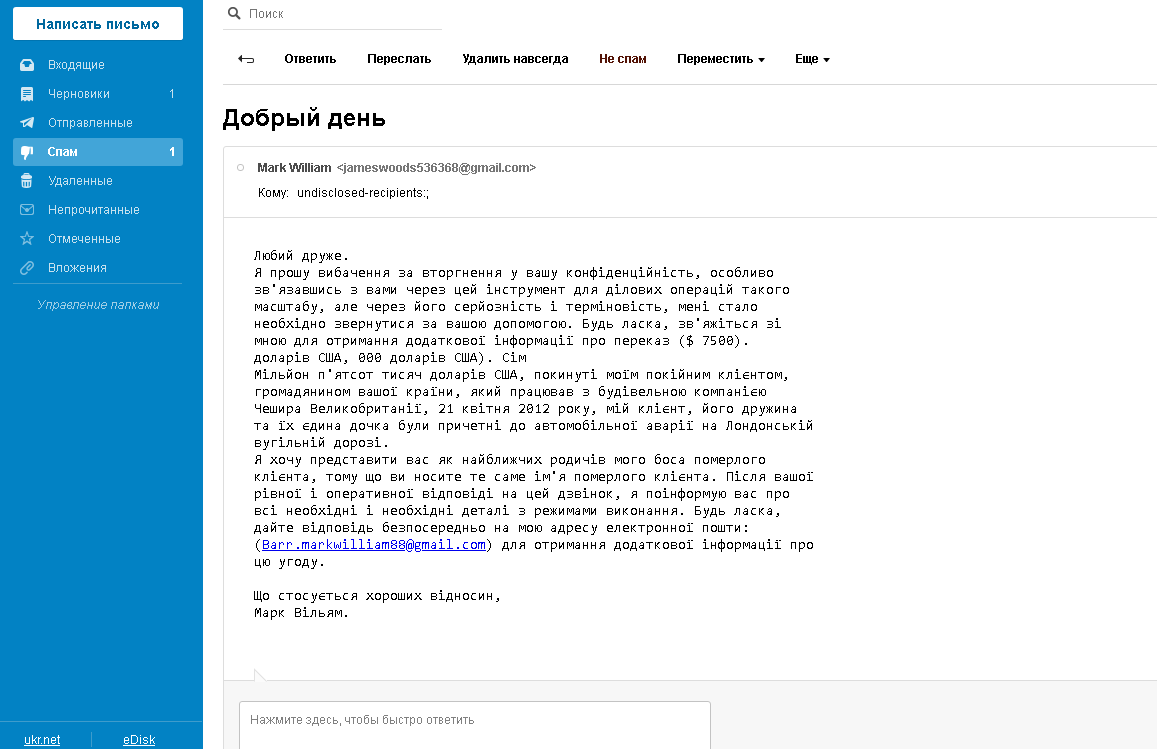Viewport: 1157px width, 749px height.
Task: Click Ответить to reply
Action: coord(310,59)
